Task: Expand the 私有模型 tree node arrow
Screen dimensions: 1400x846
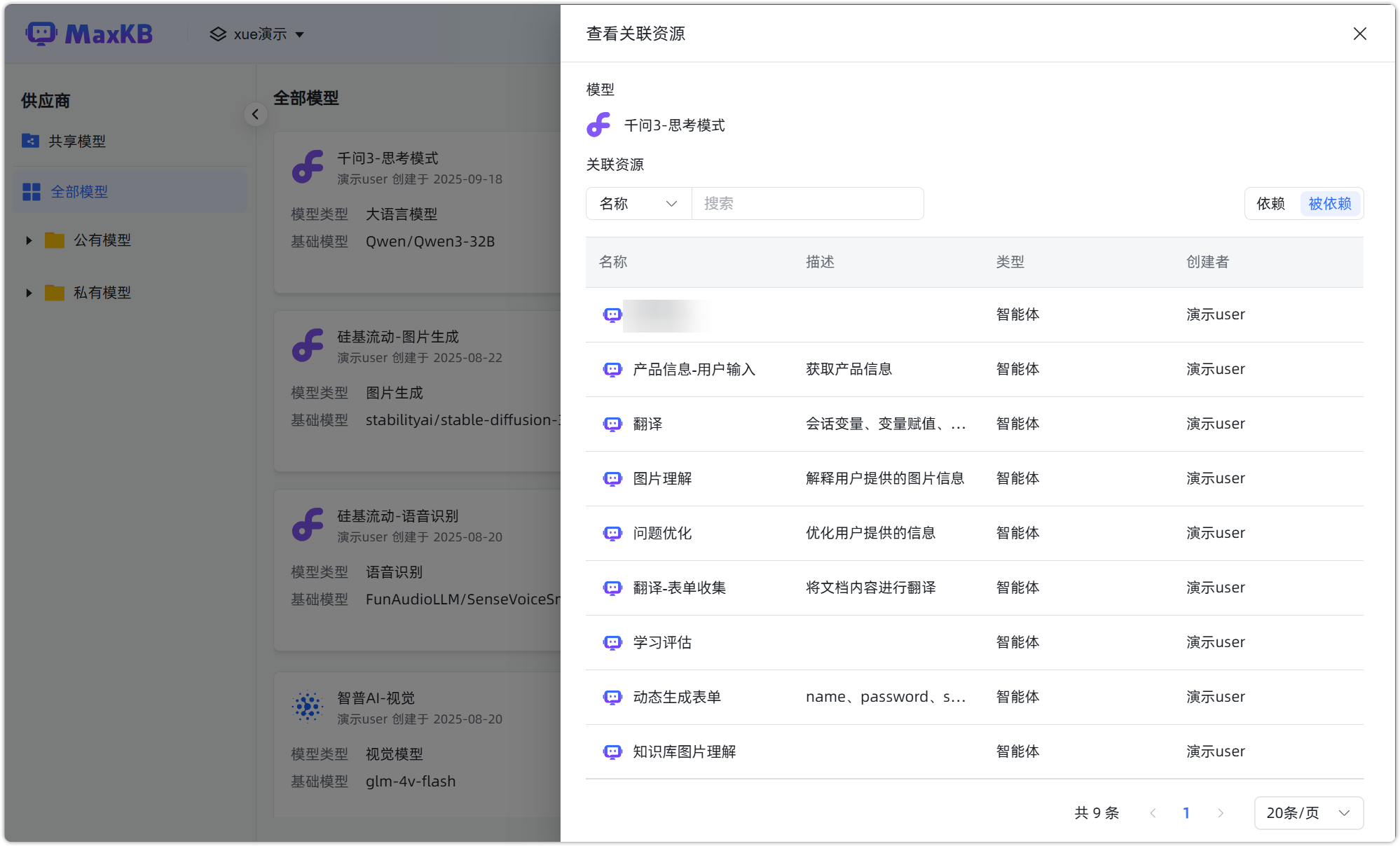Action: tap(29, 293)
